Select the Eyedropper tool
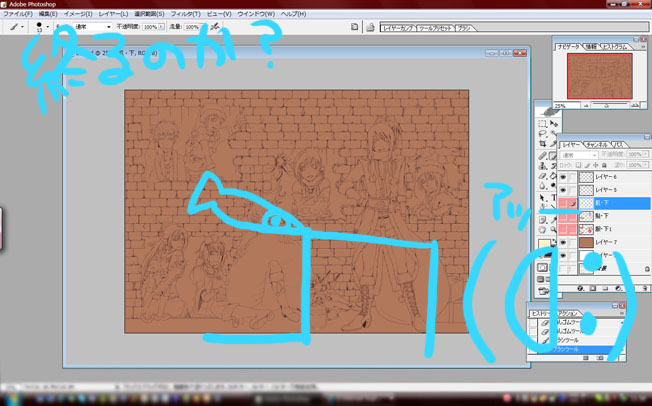 [553, 219]
